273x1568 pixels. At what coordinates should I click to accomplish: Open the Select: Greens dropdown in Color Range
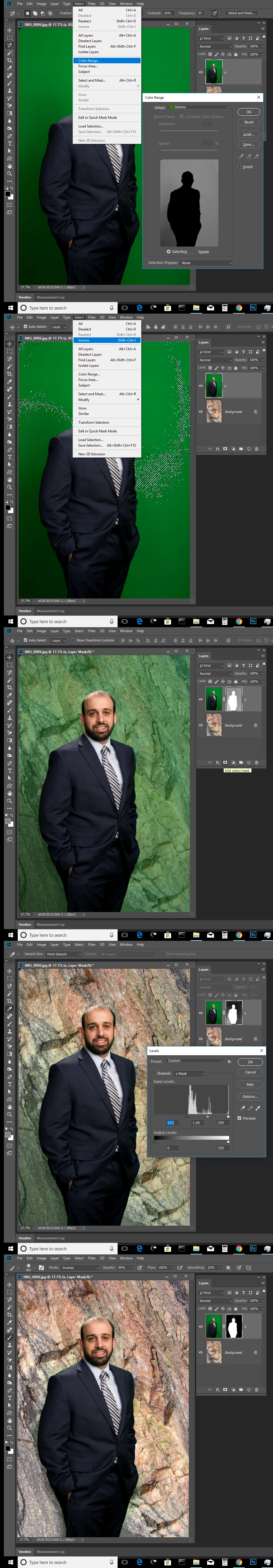pos(198,107)
